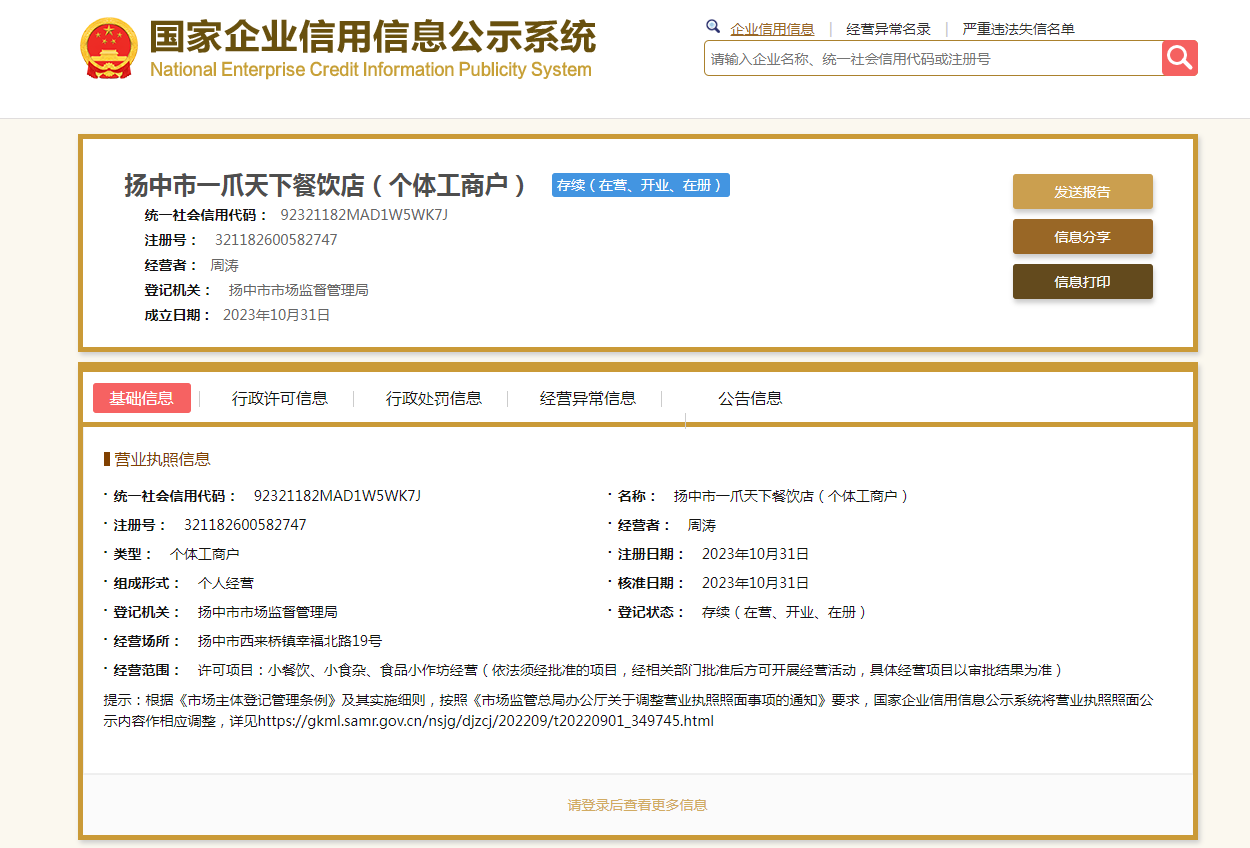Select the 企业信用信息 search category
The width and height of the screenshot is (1250, 848).
772,29
